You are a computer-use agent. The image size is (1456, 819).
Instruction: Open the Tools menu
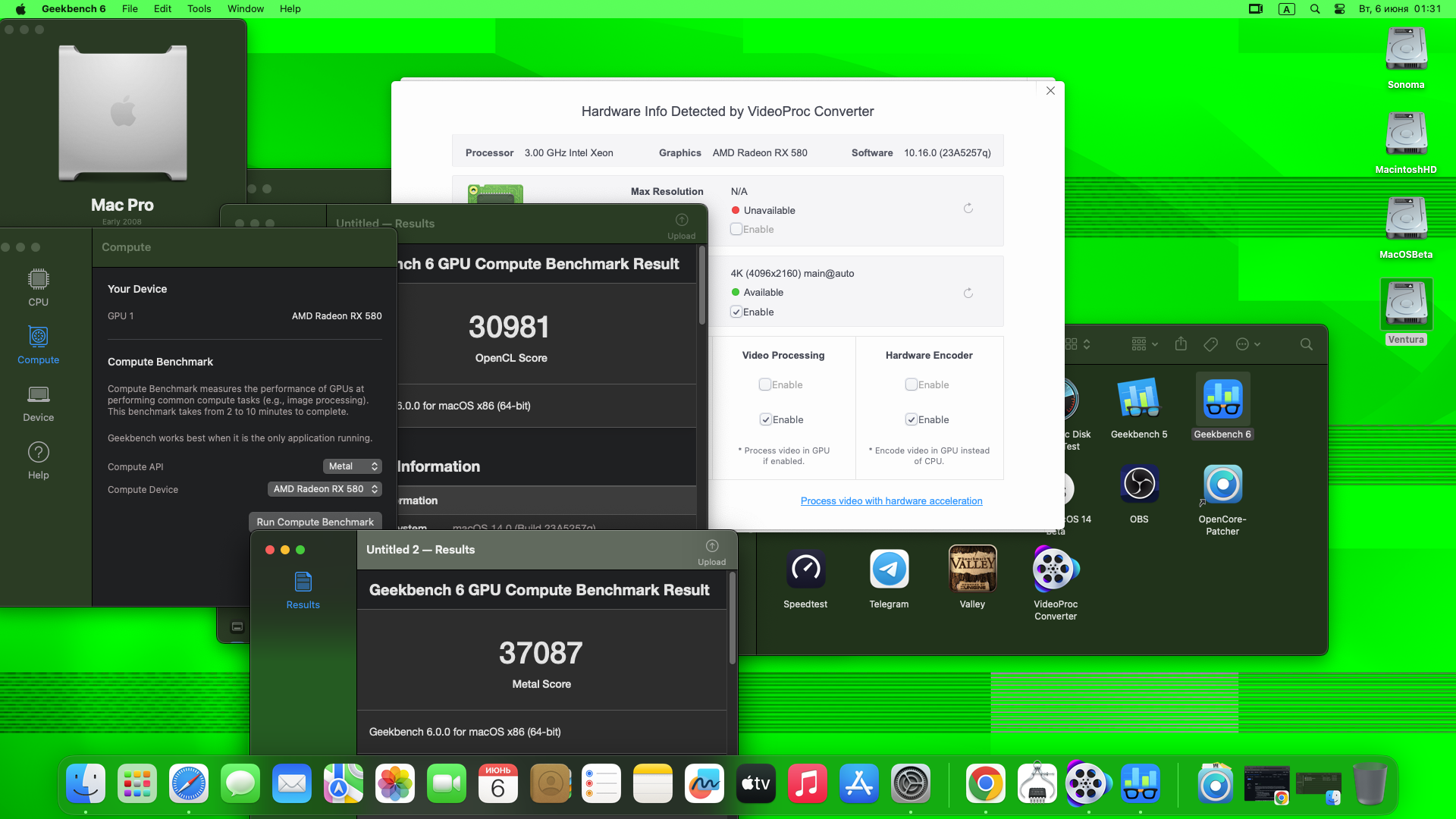pyautogui.click(x=199, y=9)
